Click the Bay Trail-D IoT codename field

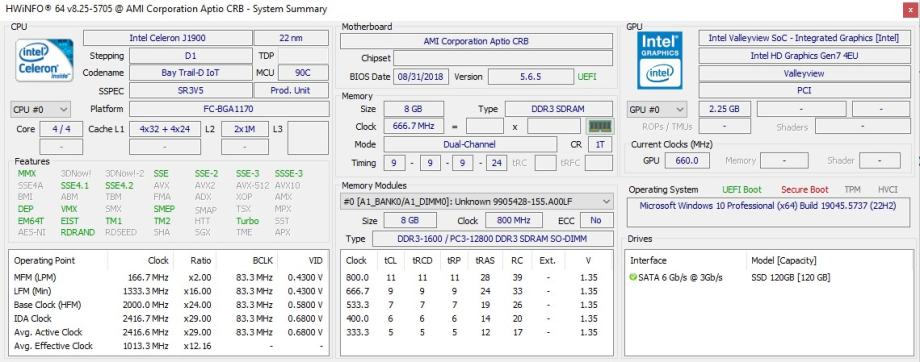click(191, 73)
